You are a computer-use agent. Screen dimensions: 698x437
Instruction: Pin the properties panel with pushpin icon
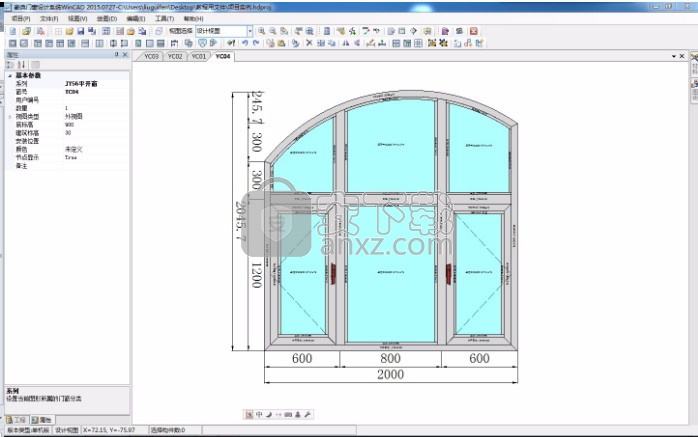click(x=117, y=54)
